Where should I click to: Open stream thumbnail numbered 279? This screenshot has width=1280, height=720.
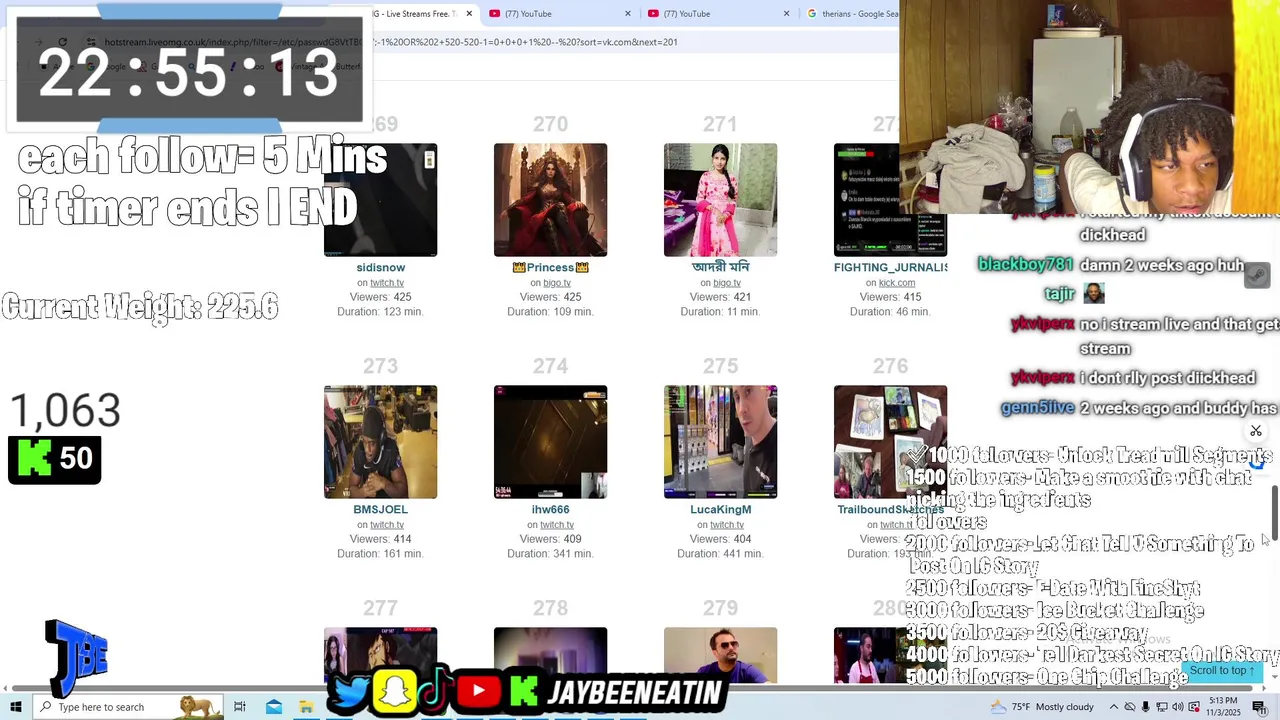(x=720, y=655)
